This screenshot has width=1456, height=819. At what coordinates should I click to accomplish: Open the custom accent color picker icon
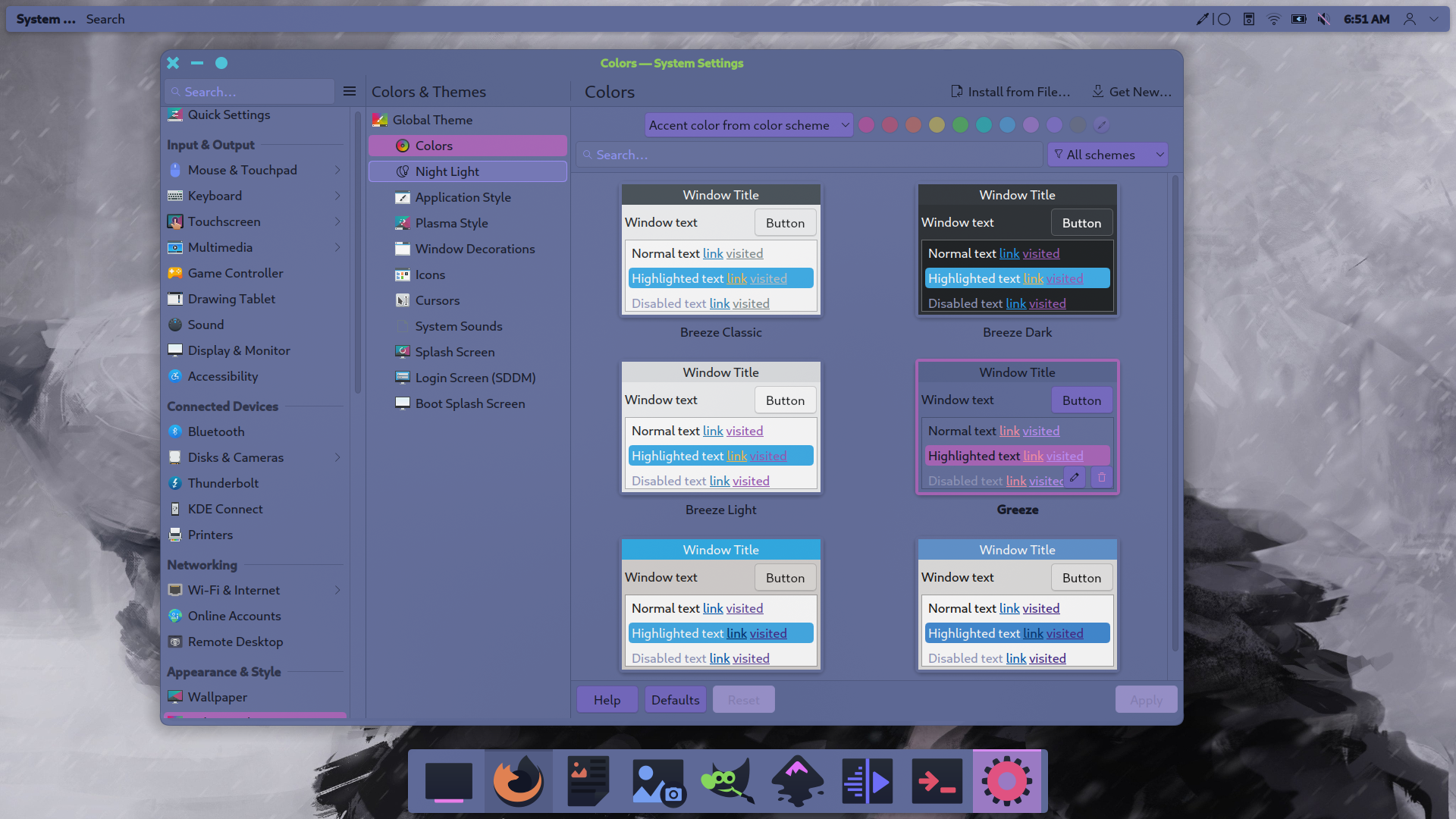click(x=1102, y=125)
